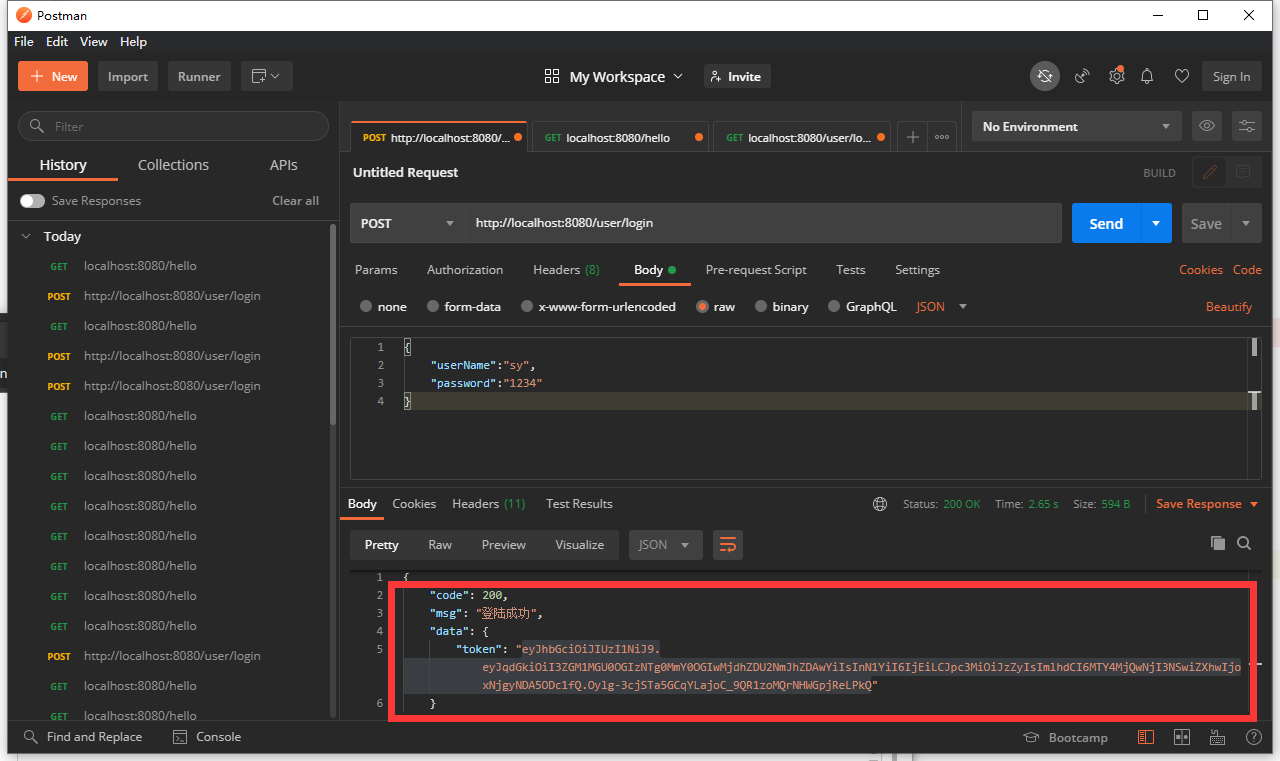The width and height of the screenshot is (1280, 761).
Task: Open the environment quick look eye icon
Action: 1207,126
